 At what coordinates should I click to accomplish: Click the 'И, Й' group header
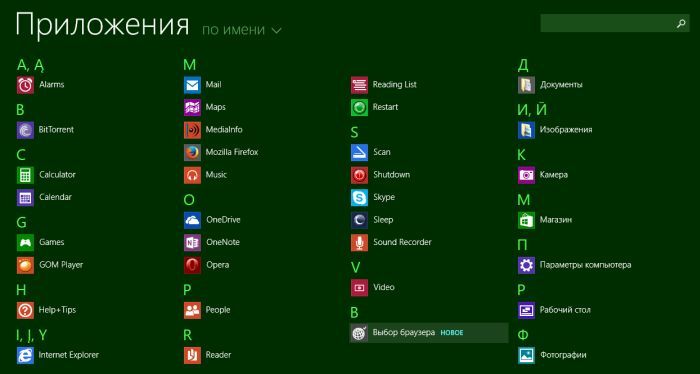point(532,110)
